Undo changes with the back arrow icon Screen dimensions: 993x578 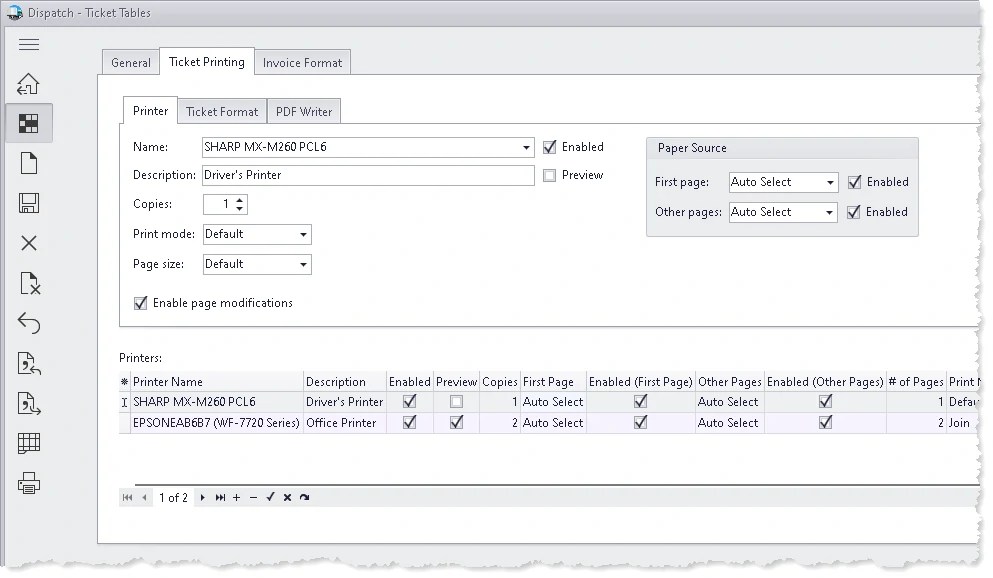tap(29, 323)
